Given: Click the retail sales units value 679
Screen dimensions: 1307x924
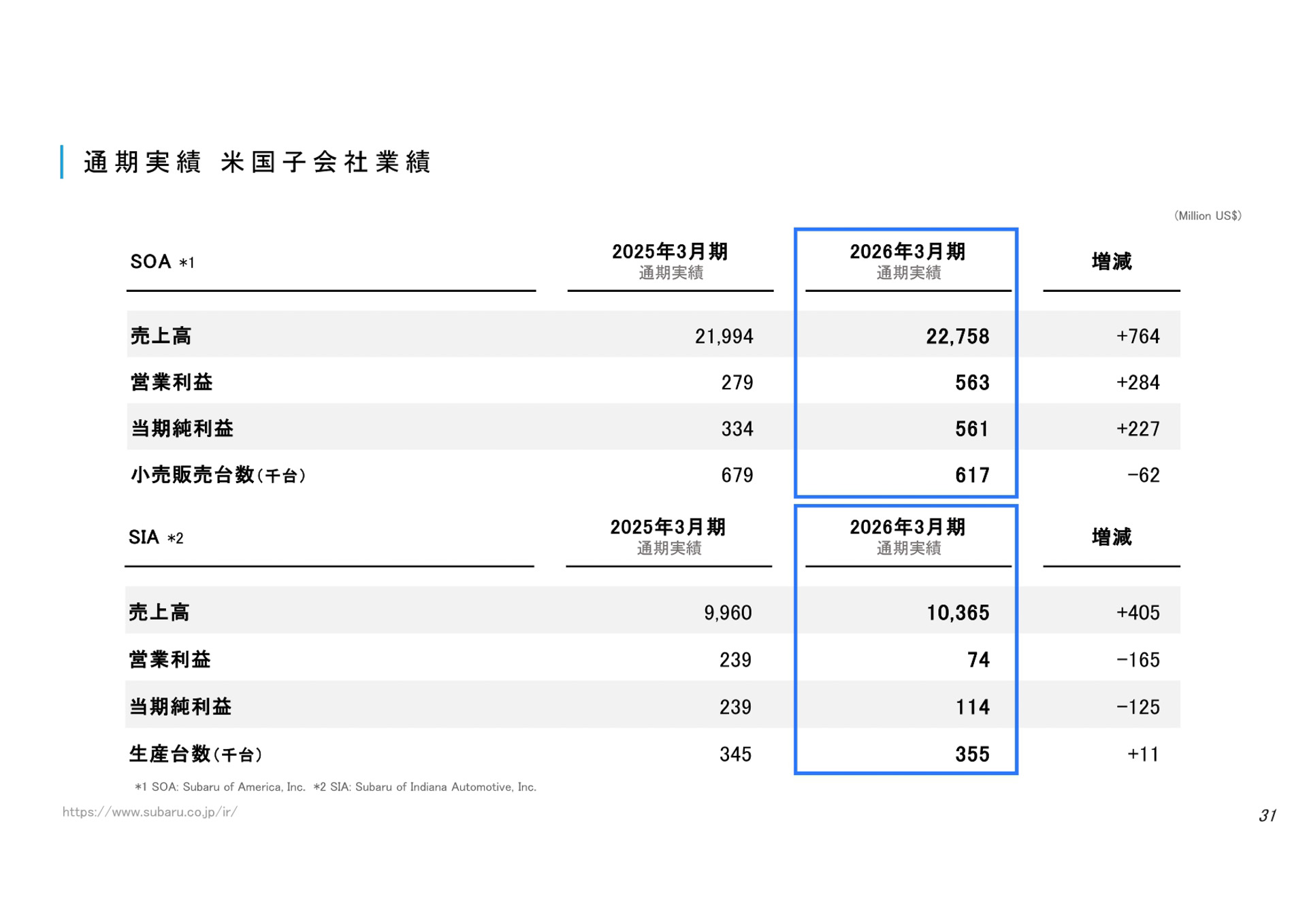Looking at the screenshot, I should point(737,475).
